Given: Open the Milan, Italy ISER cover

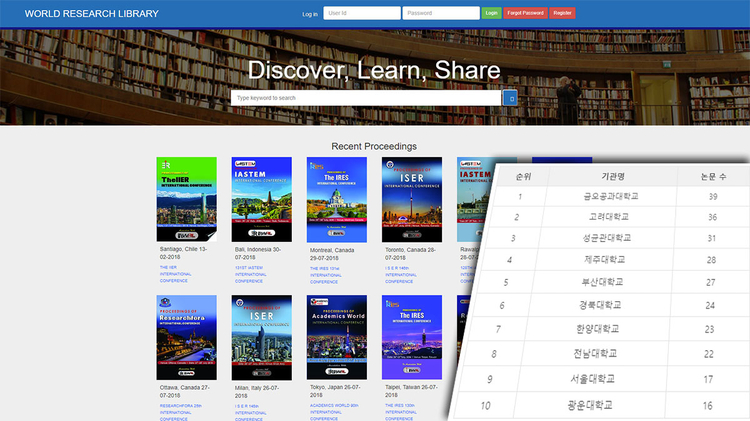Looking at the screenshot, I should [262, 337].
